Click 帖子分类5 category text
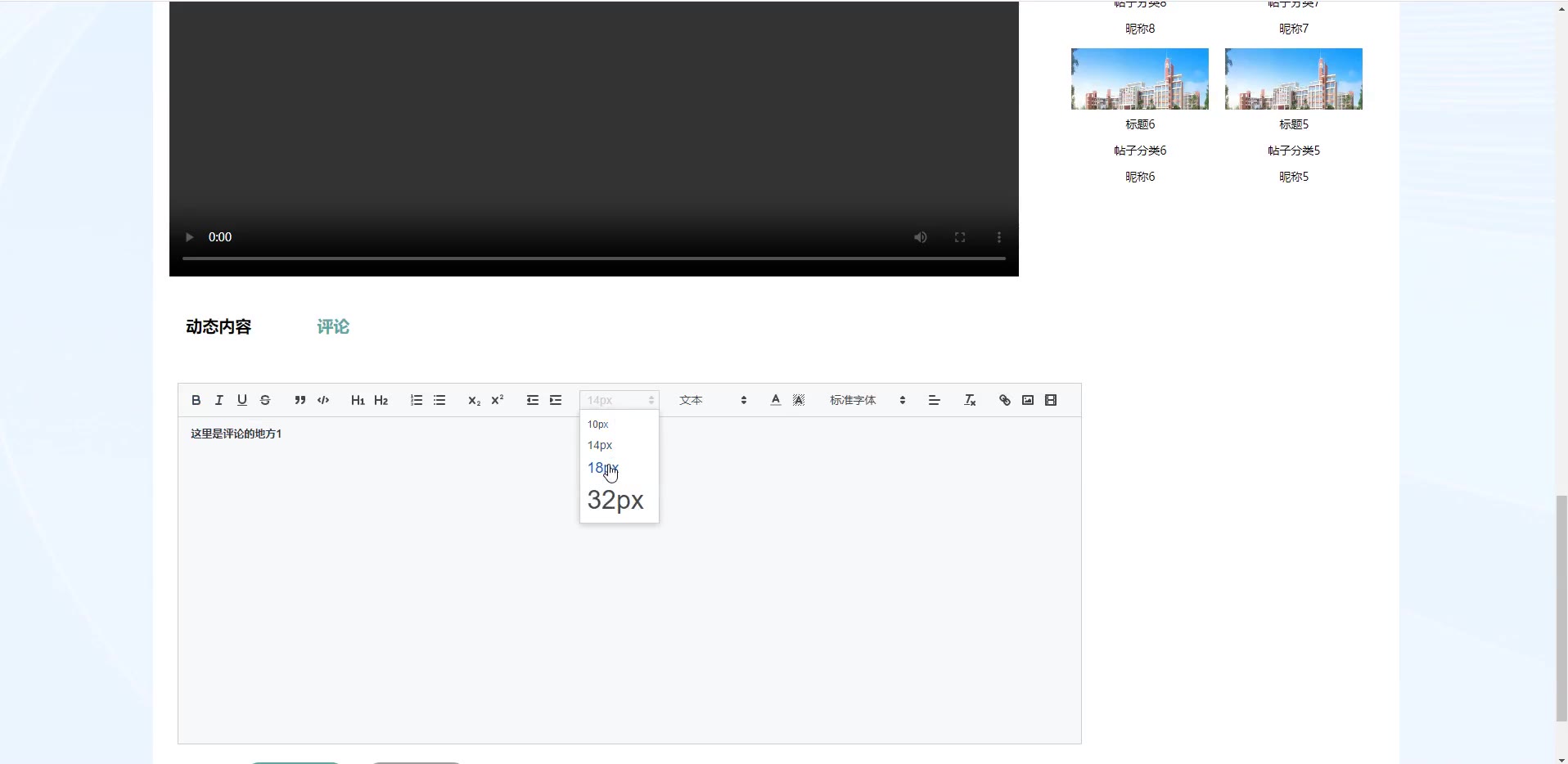Screen dimensions: 1568x764 [1294, 151]
